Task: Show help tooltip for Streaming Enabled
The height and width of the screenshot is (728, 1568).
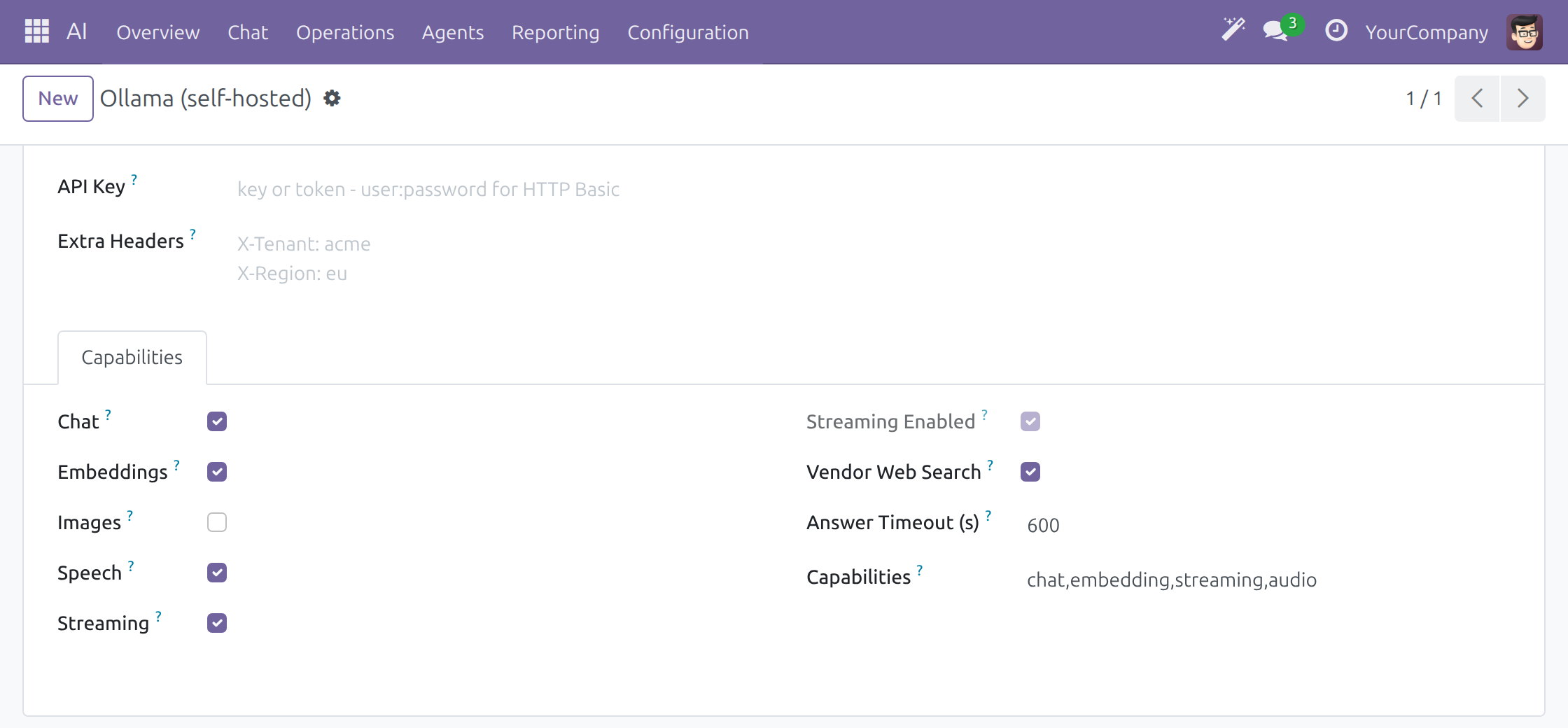Action: pyautogui.click(x=984, y=414)
